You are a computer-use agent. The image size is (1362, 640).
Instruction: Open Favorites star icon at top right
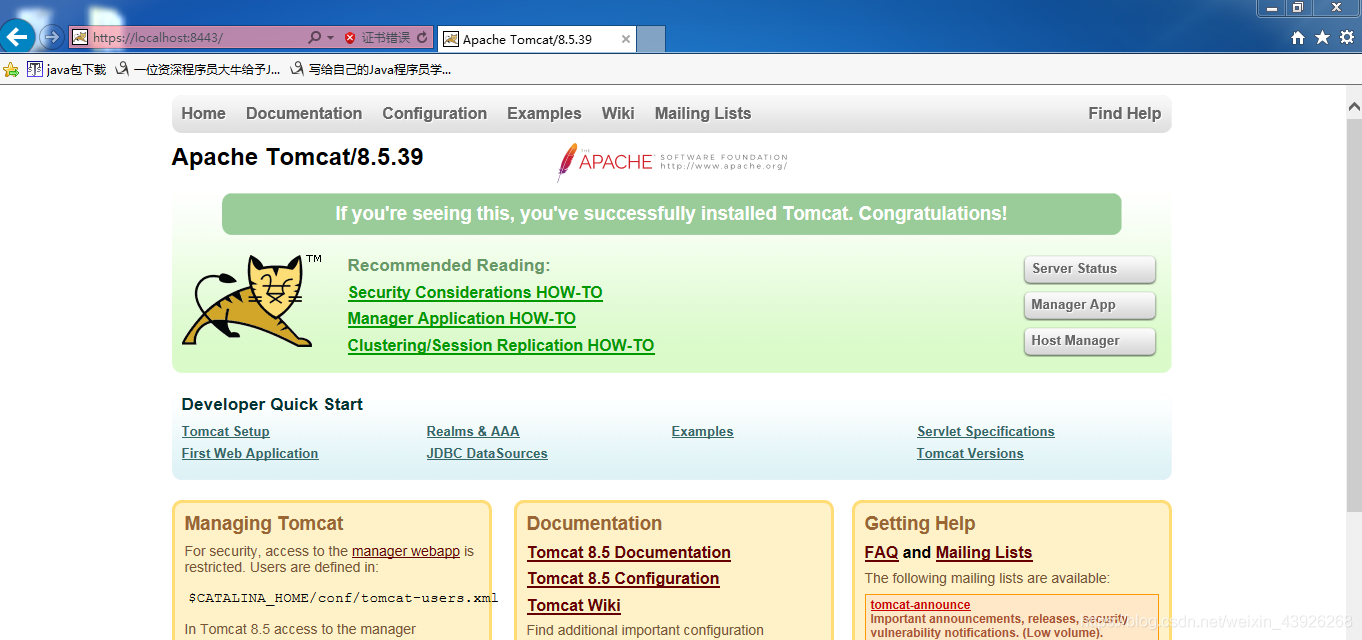coord(1322,38)
